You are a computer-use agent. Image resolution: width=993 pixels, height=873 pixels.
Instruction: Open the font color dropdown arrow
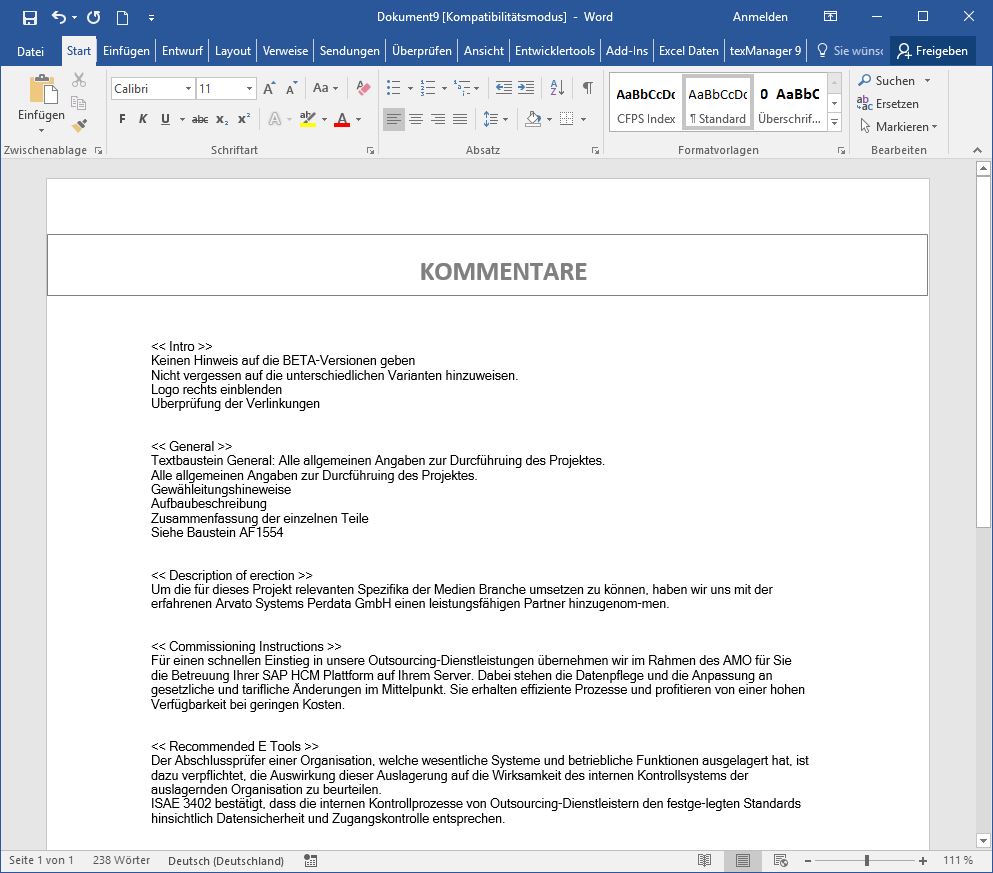(x=358, y=119)
